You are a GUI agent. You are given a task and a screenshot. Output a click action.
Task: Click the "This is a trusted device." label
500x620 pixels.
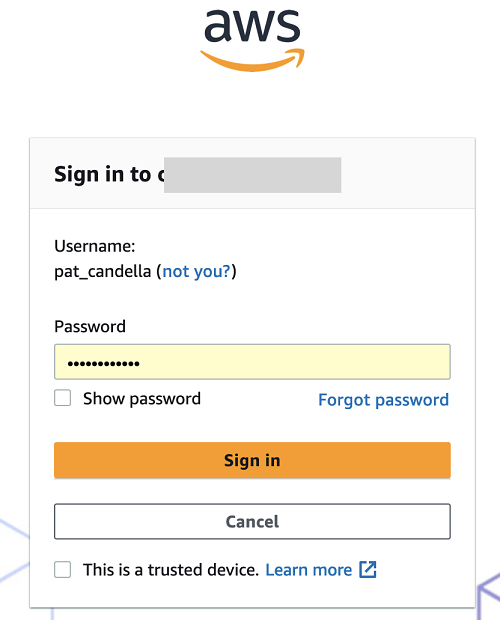171,570
